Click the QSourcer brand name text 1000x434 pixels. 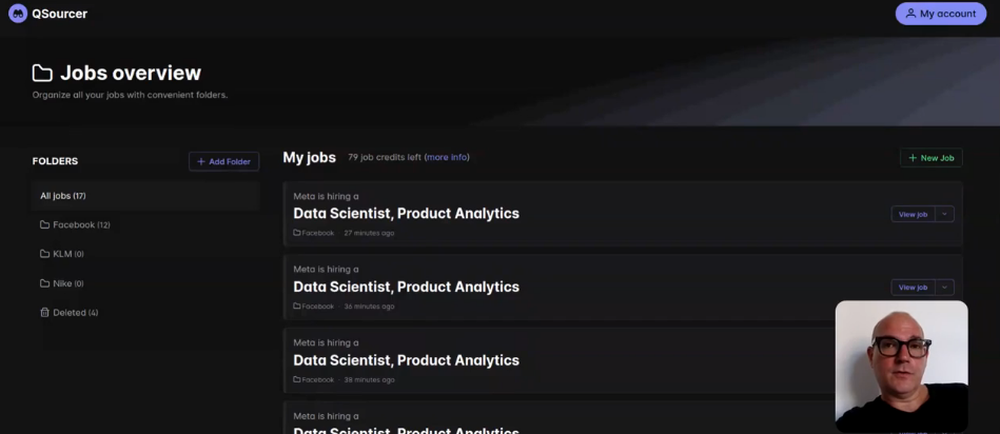click(x=59, y=13)
